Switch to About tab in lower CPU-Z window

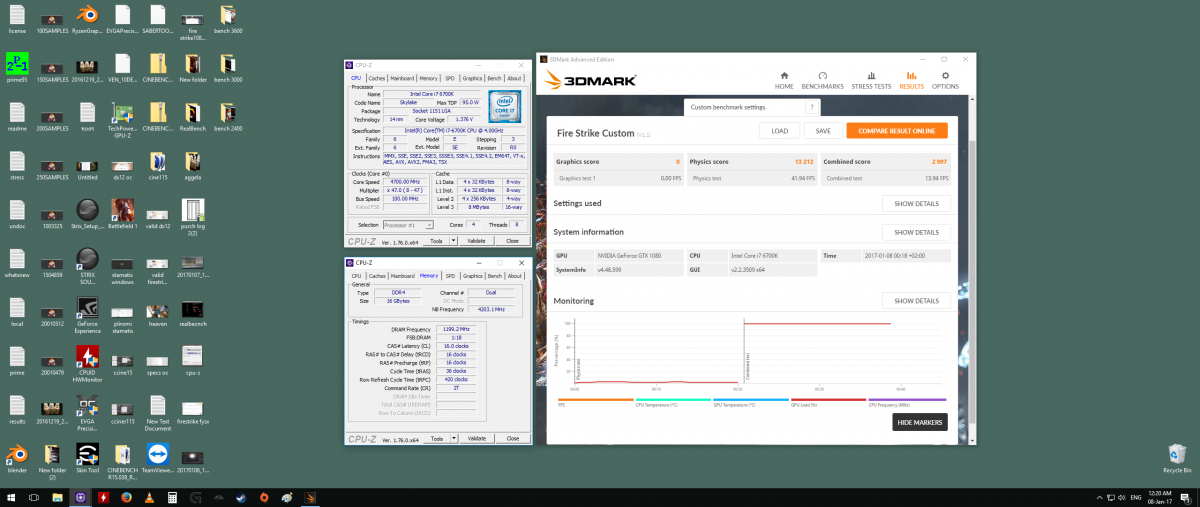[514, 275]
